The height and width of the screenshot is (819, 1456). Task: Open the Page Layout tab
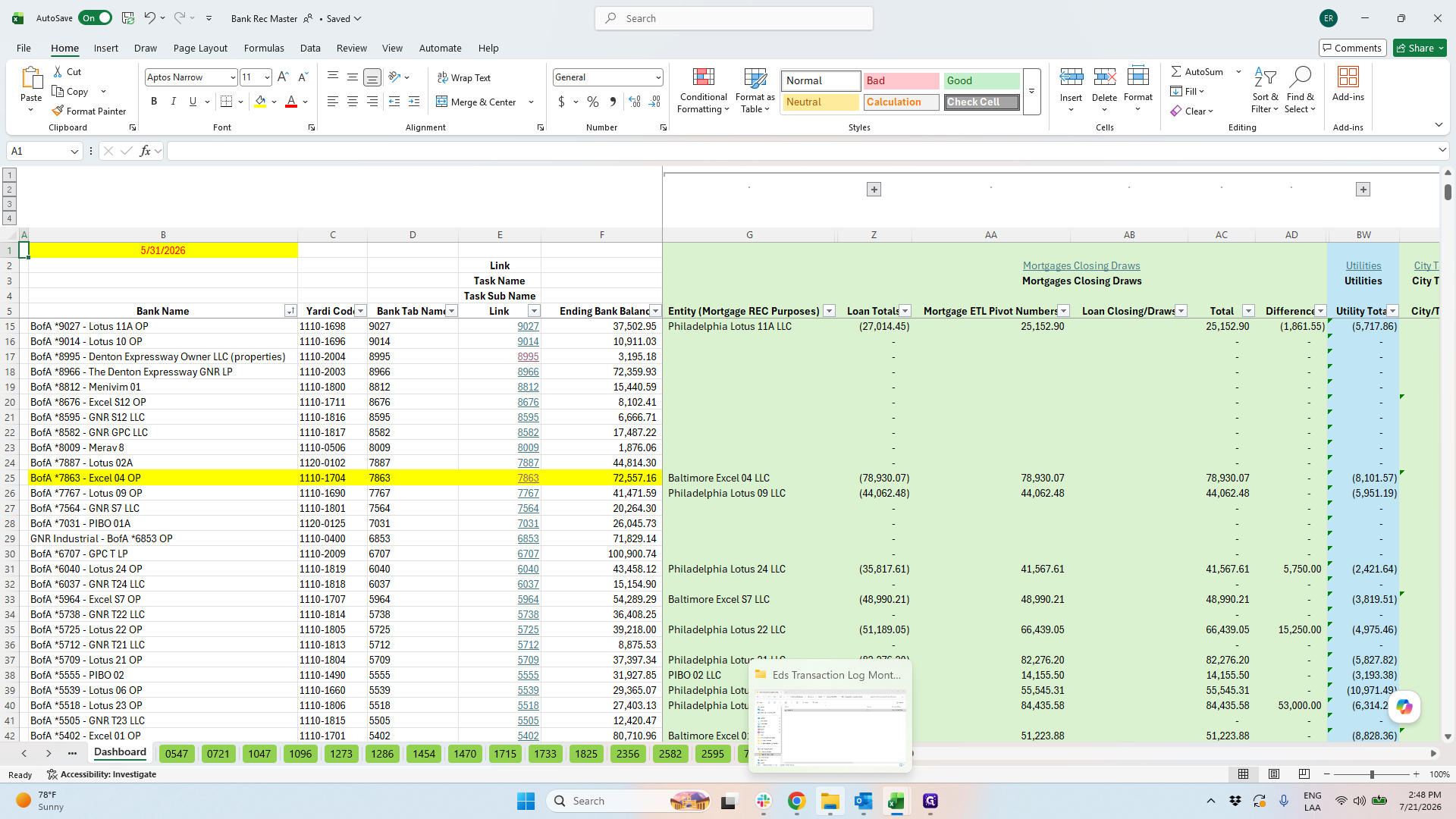point(200,48)
